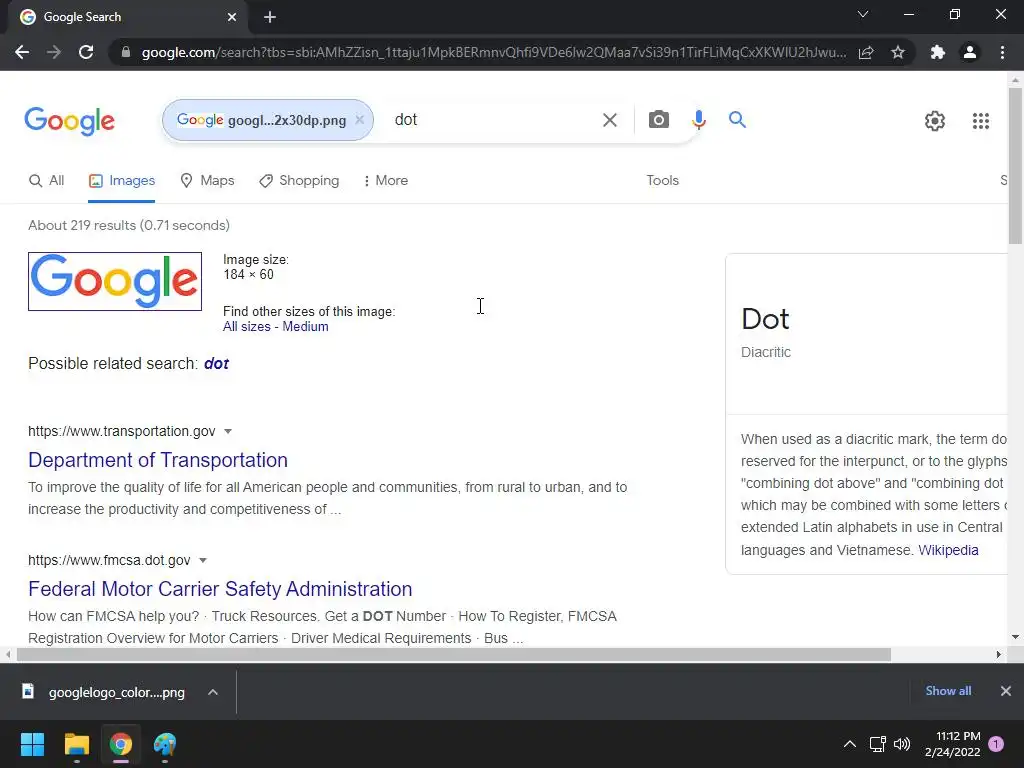Select the Images tab

[122, 180]
